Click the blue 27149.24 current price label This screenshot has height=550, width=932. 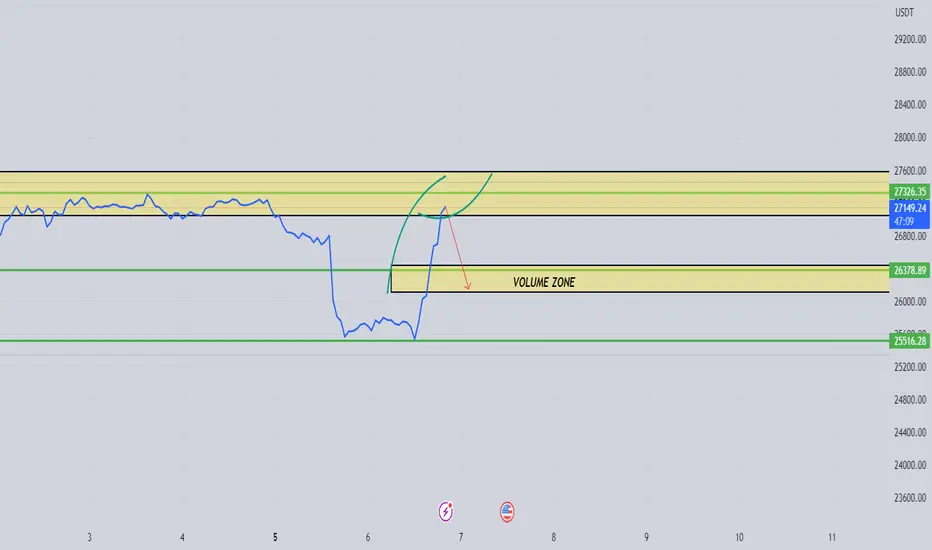coord(909,208)
